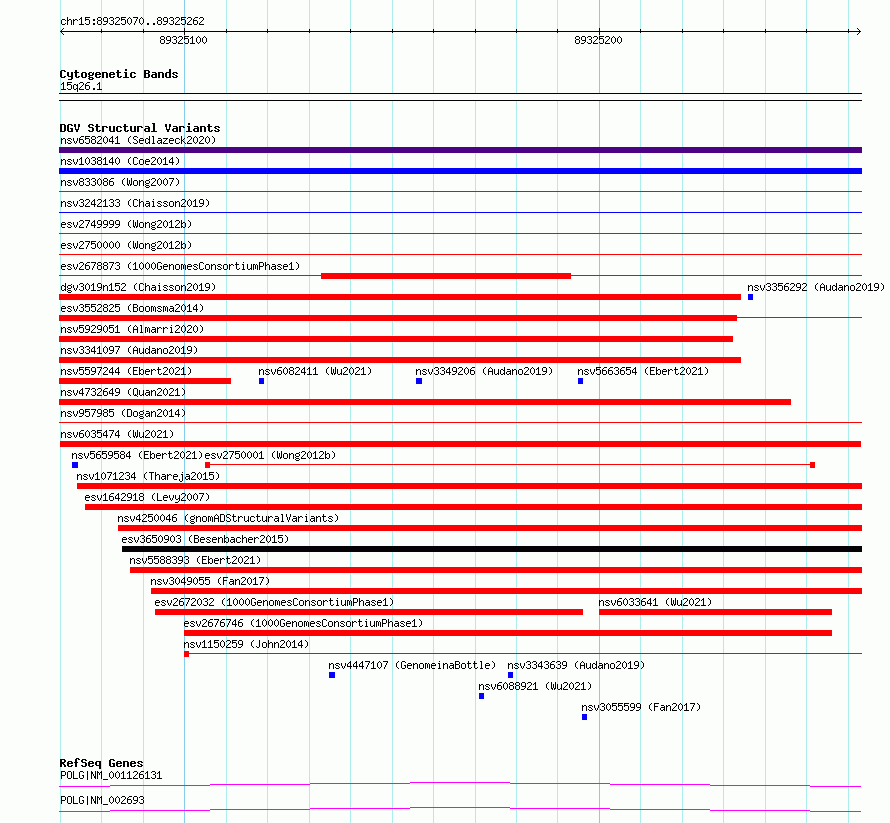
Task: Click nsv4250046 (gnomADStructuralVariants) label
Action: coord(228,518)
